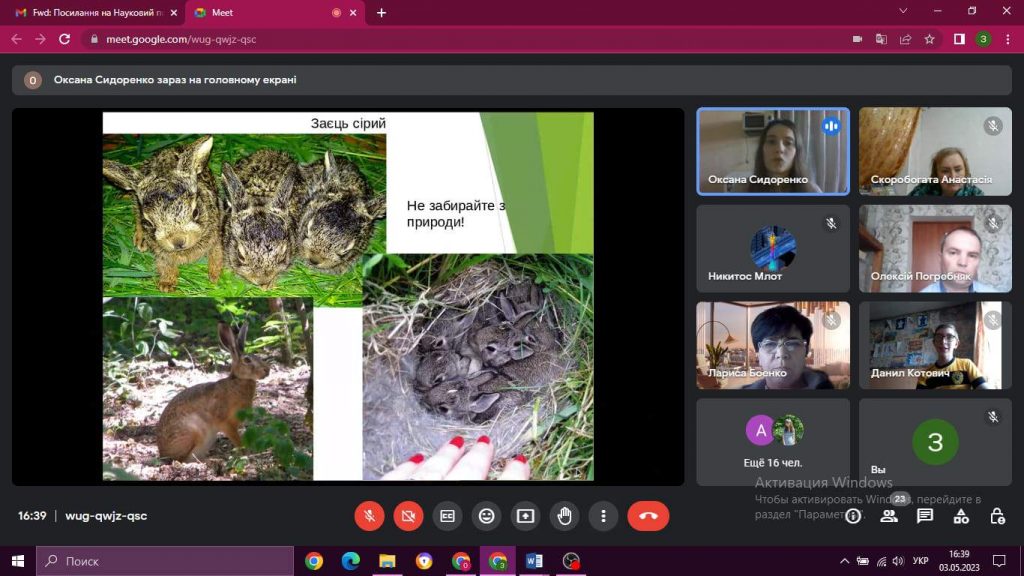The width and height of the screenshot is (1024, 576).
Task: Click the presented hare slide
Action: (x=348, y=296)
